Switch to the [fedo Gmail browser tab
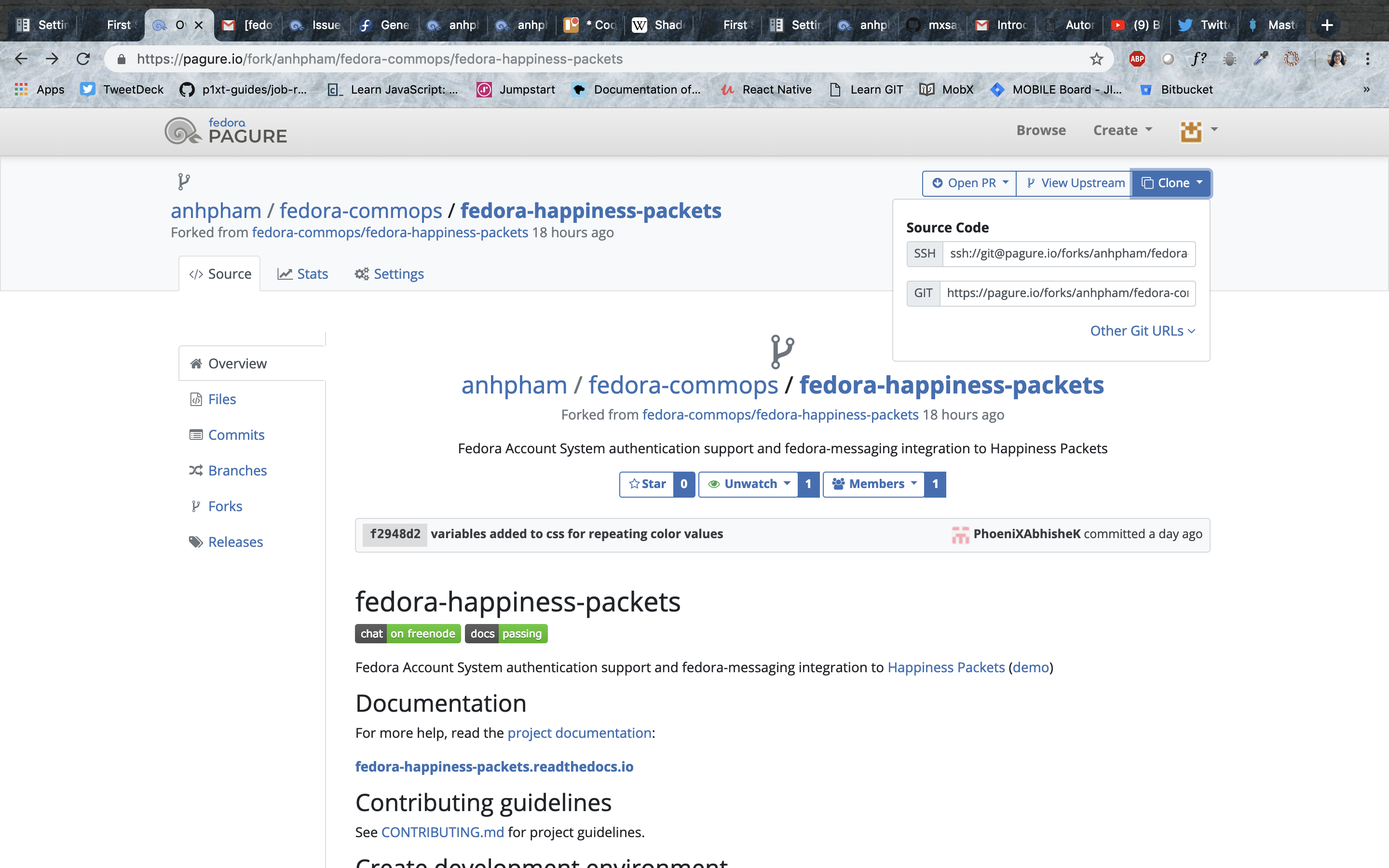This screenshot has height=868, width=1389. point(247,25)
